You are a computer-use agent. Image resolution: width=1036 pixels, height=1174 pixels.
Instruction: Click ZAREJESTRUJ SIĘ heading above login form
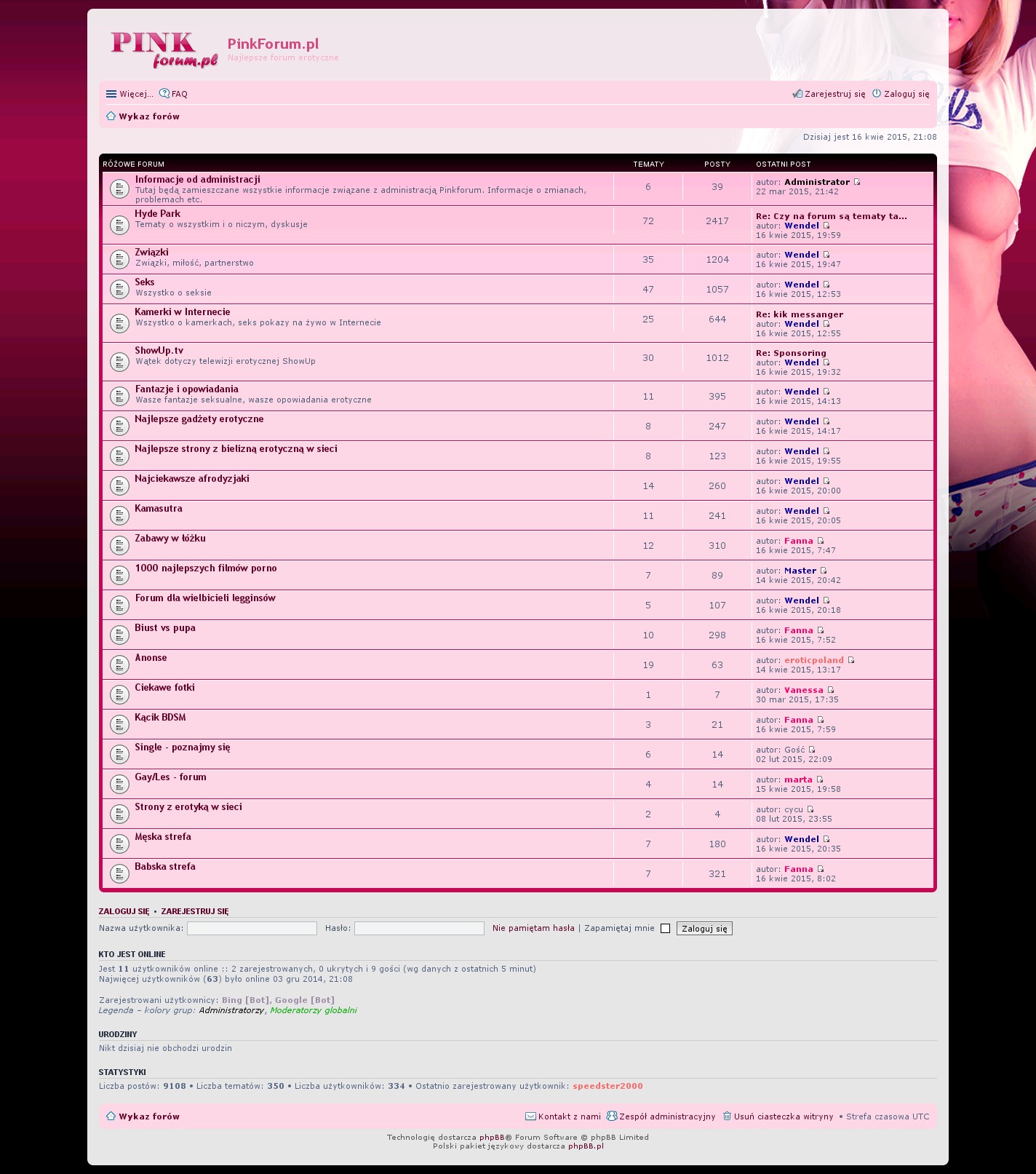tap(195, 911)
